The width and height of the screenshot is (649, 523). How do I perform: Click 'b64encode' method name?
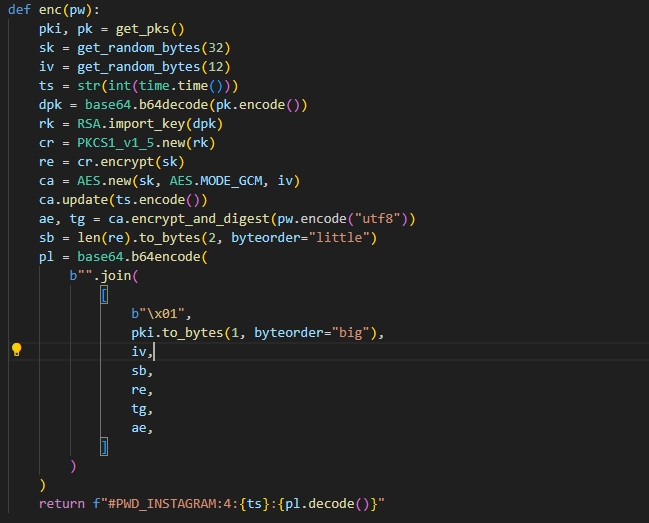coord(166,257)
